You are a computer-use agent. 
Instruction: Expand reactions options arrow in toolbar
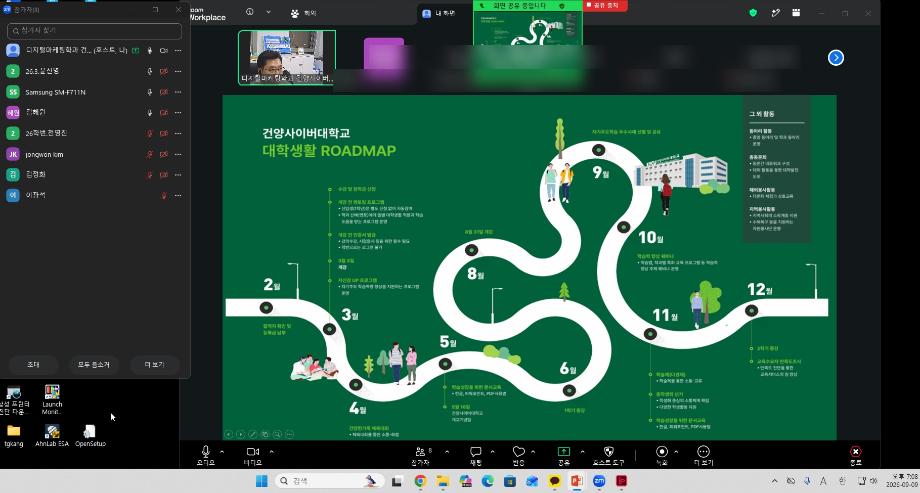tap(533, 452)
